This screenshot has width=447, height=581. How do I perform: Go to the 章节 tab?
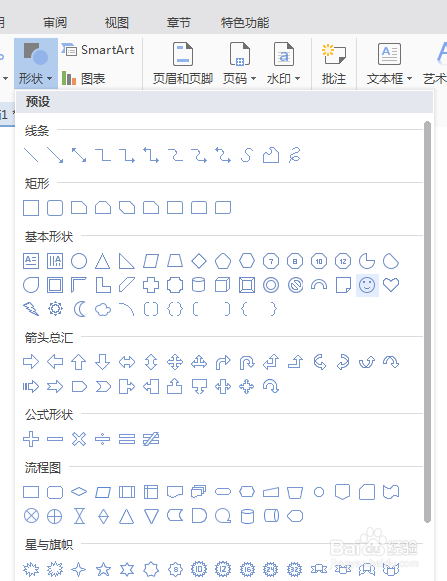pos(178,23)
